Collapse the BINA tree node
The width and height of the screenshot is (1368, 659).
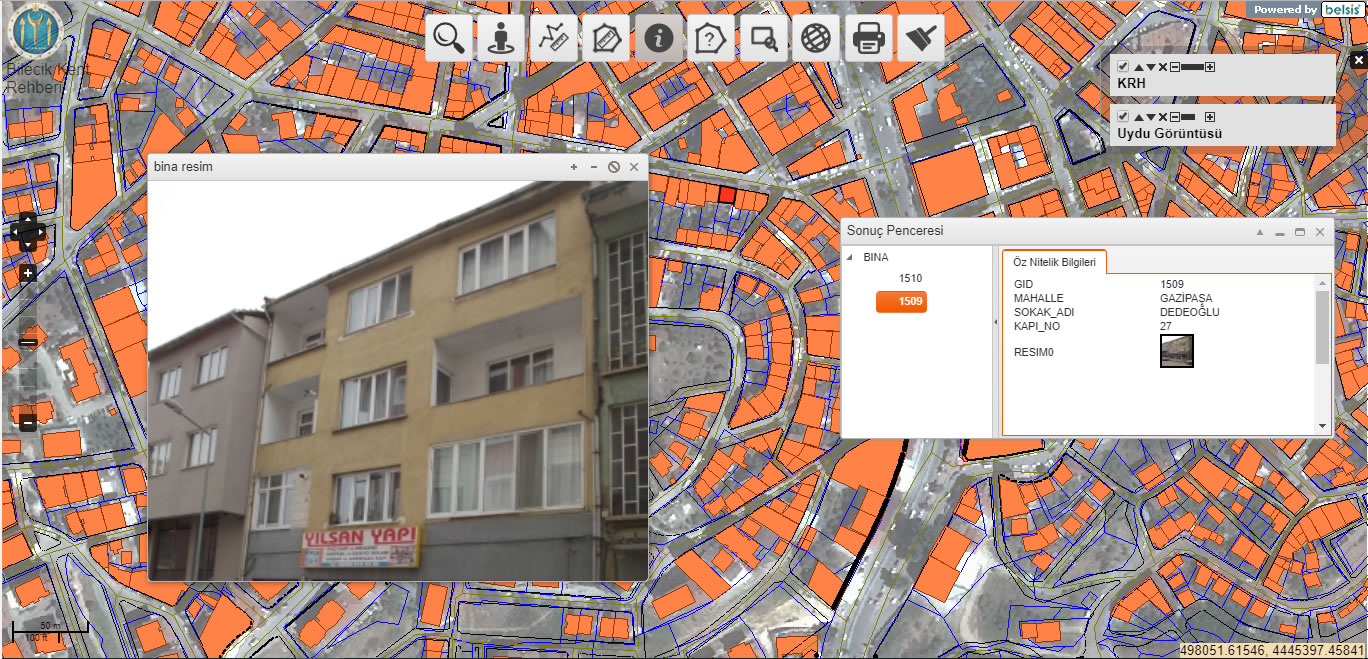click(850, 258)
